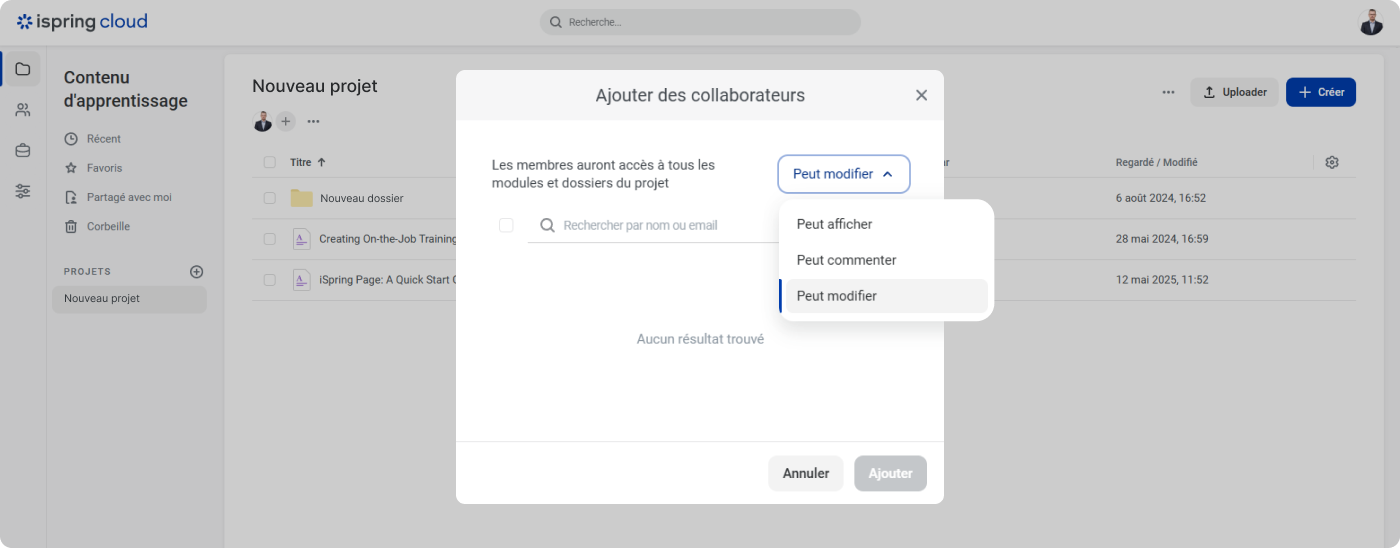Open the sliders settings icon in sidebar
This screenshot has height=548, width=1400.
click(x=22, y=191)
